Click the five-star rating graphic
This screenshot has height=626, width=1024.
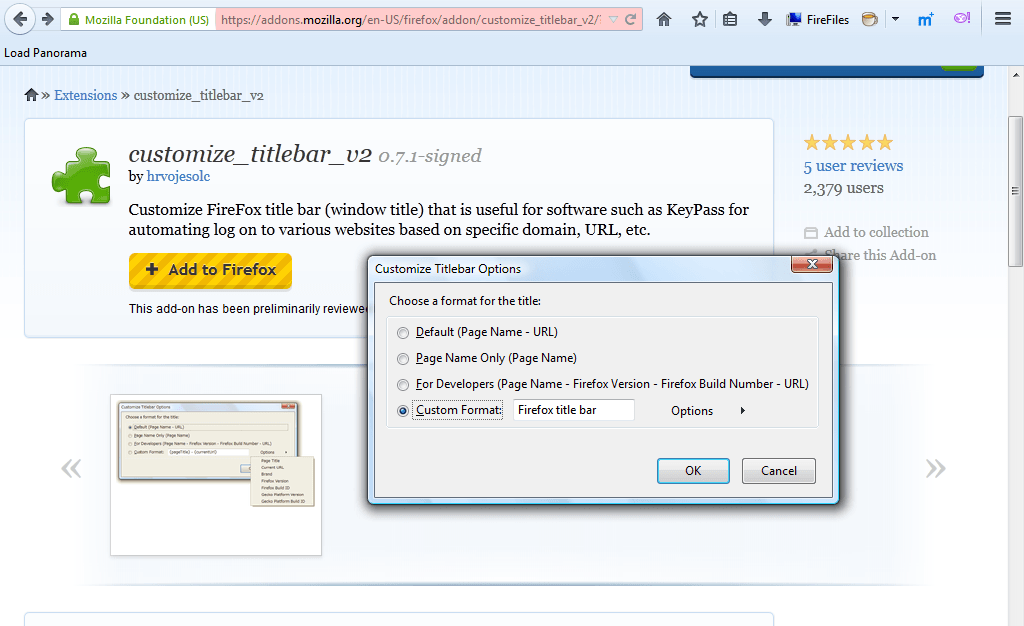tap(848, 142)
